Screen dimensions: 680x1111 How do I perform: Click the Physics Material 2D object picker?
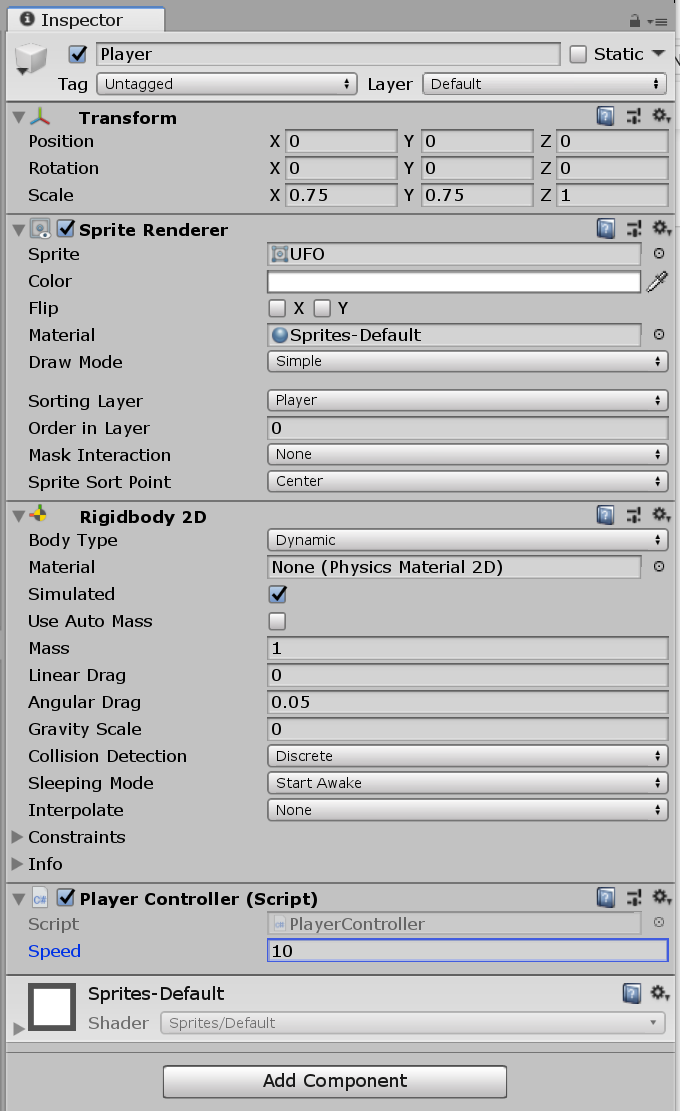pyautogui.click(x=659, y=567)
